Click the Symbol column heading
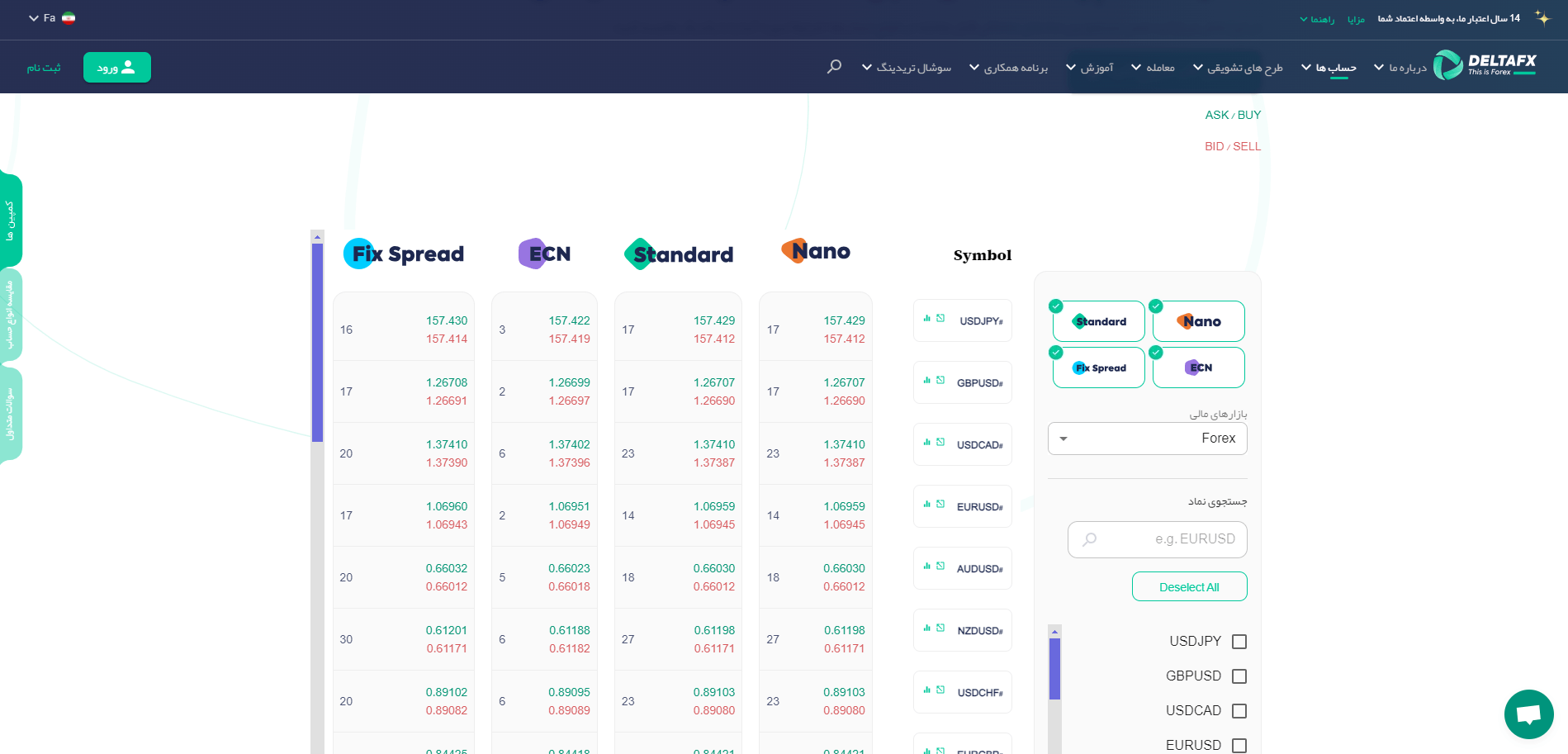The image size is (1568, 754). [x=983, y=255]
